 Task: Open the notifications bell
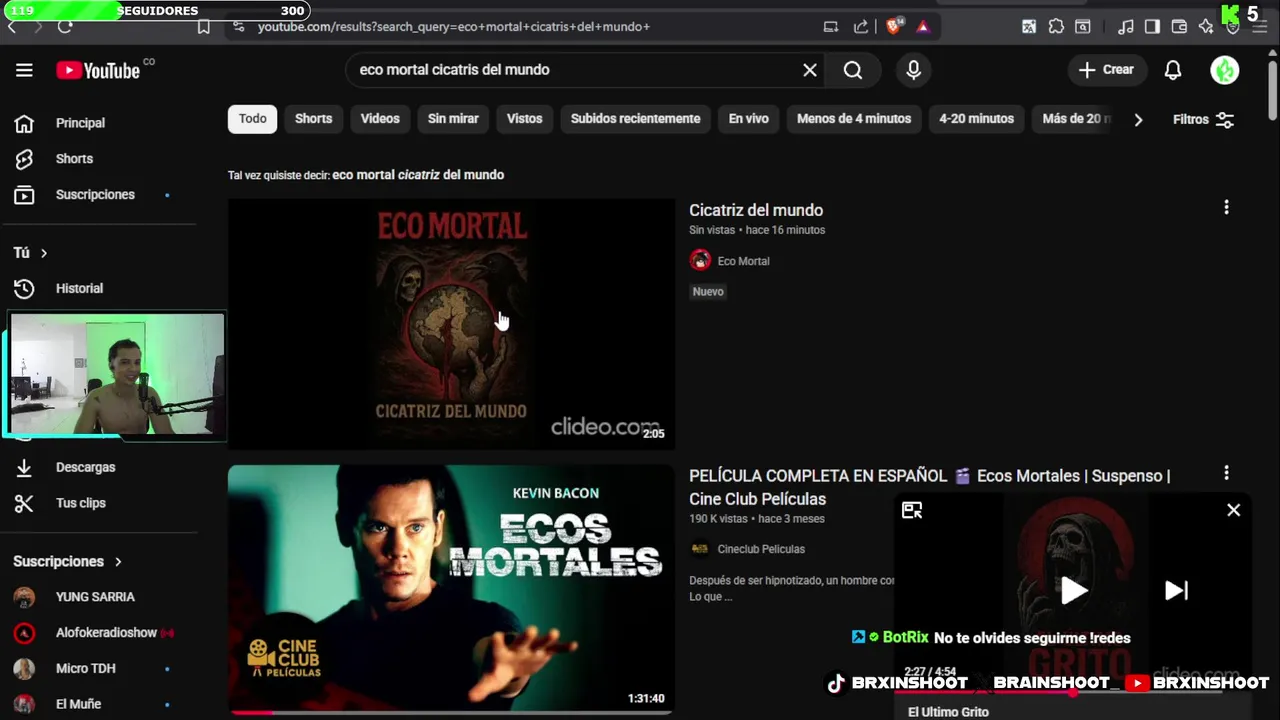pos(1173,70)
